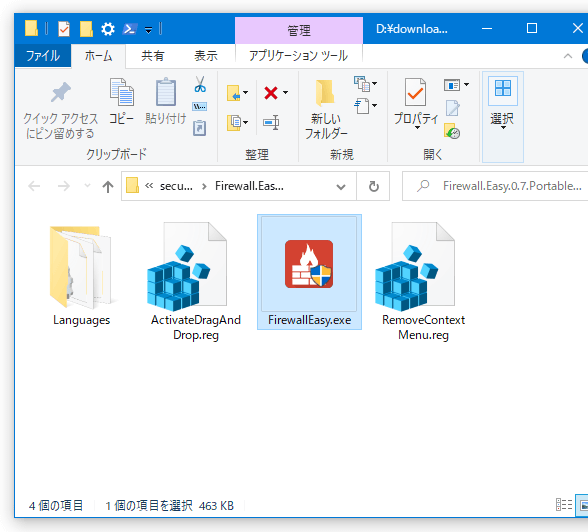The image size is (588, 532).
Task: Select the ActivateDragAndDrop.reg file
Action: coord(196,282)
